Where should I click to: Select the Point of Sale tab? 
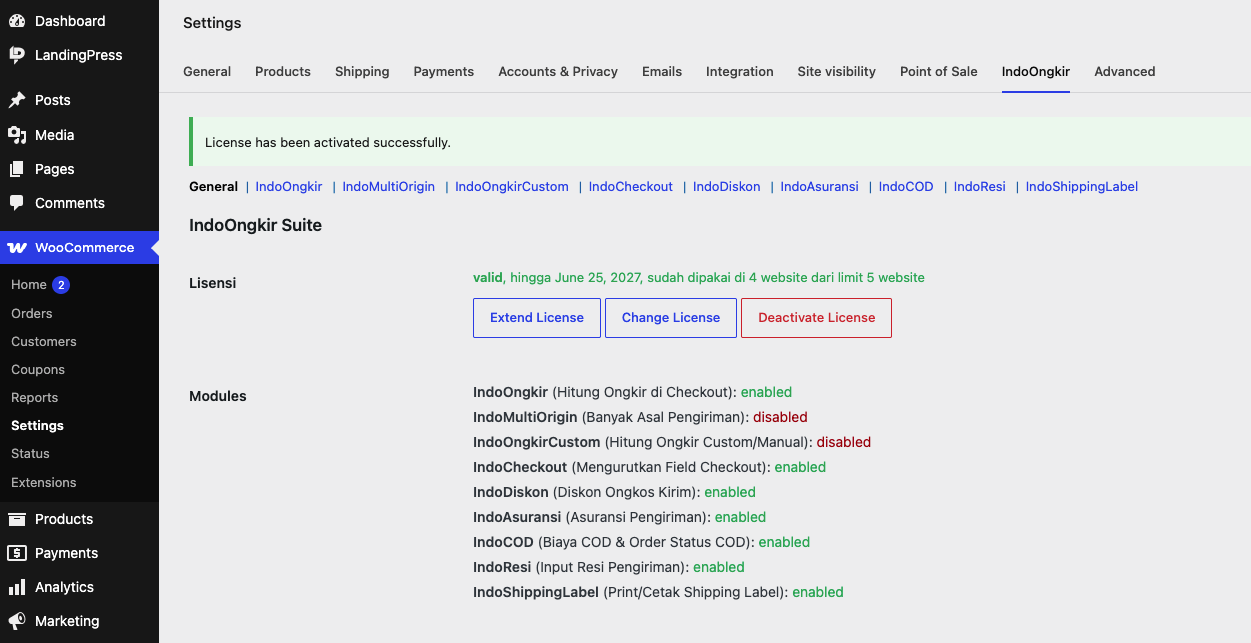[x=939, y=71]
